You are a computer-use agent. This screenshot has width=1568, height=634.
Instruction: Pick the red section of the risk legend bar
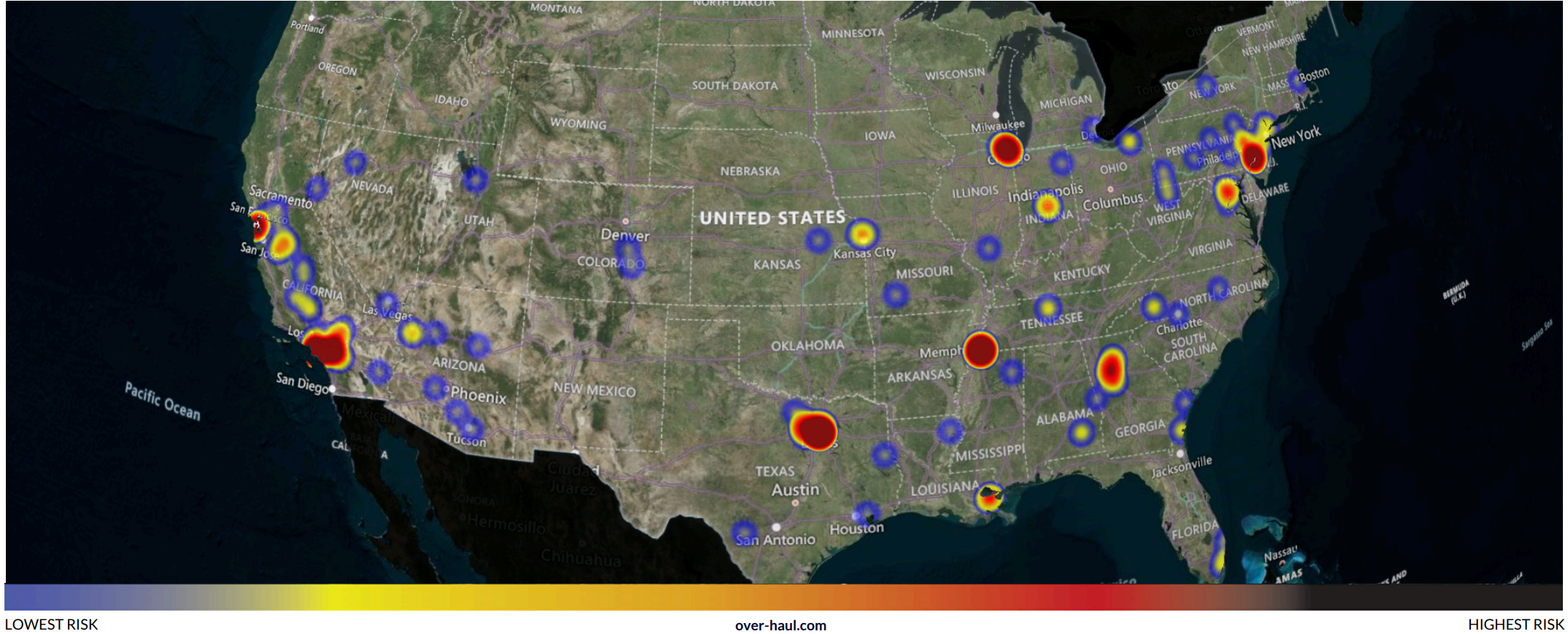coord(1096,597)
